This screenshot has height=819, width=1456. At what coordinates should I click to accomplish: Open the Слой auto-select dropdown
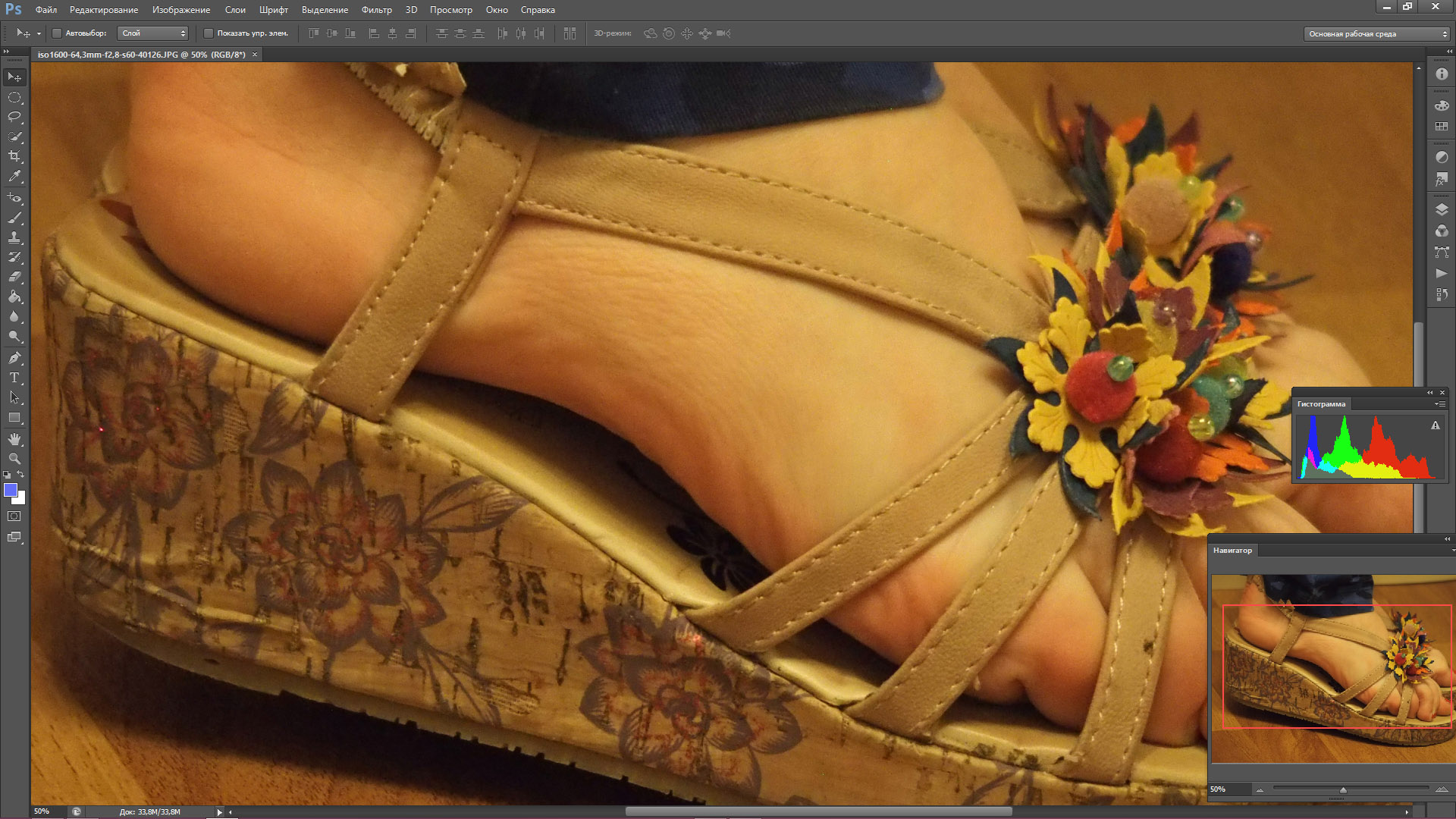tap(153, 33)
